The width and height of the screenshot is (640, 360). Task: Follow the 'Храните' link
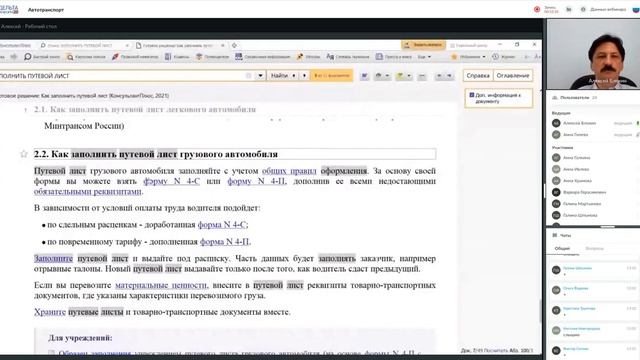coord(50,312)
